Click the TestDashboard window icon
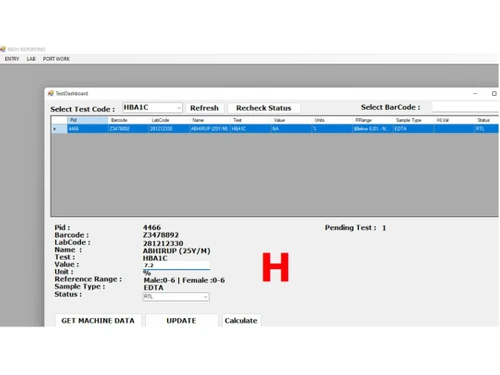Screen dimensions: 500x375 click(x=51, y=93)
